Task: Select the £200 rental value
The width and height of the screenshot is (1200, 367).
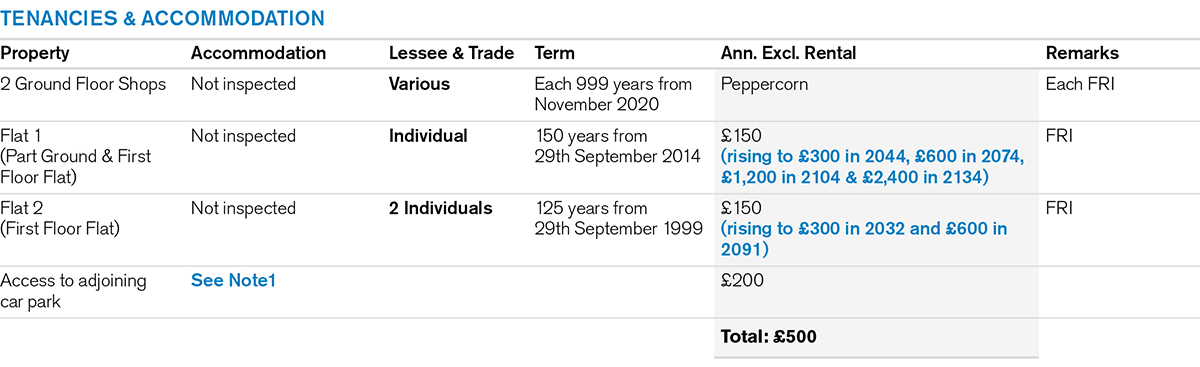Action: [x=742, y=281]
